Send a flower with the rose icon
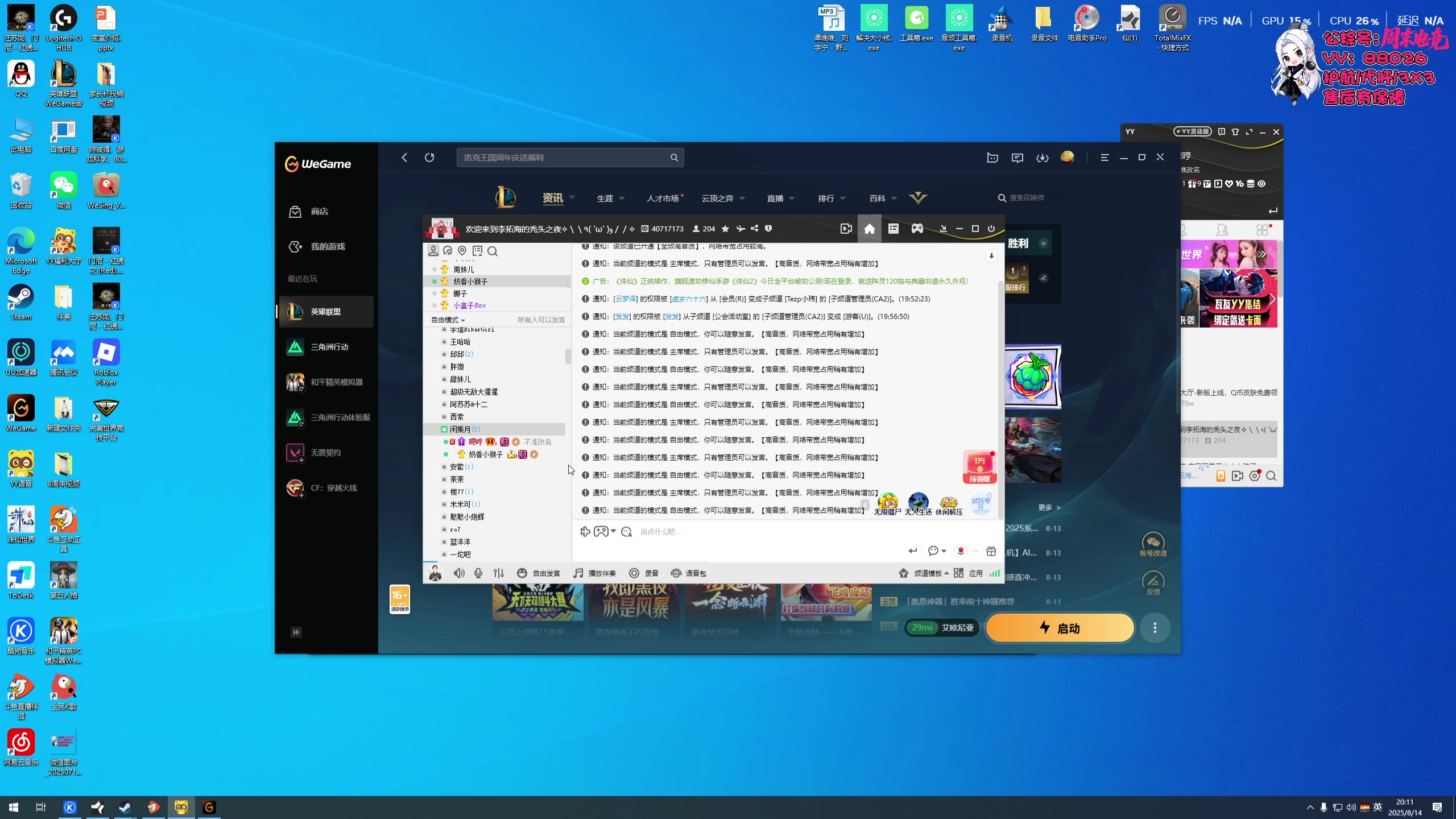Image resolution: width=1456 pixels, height=819 pixels. [x=961, y=551]
